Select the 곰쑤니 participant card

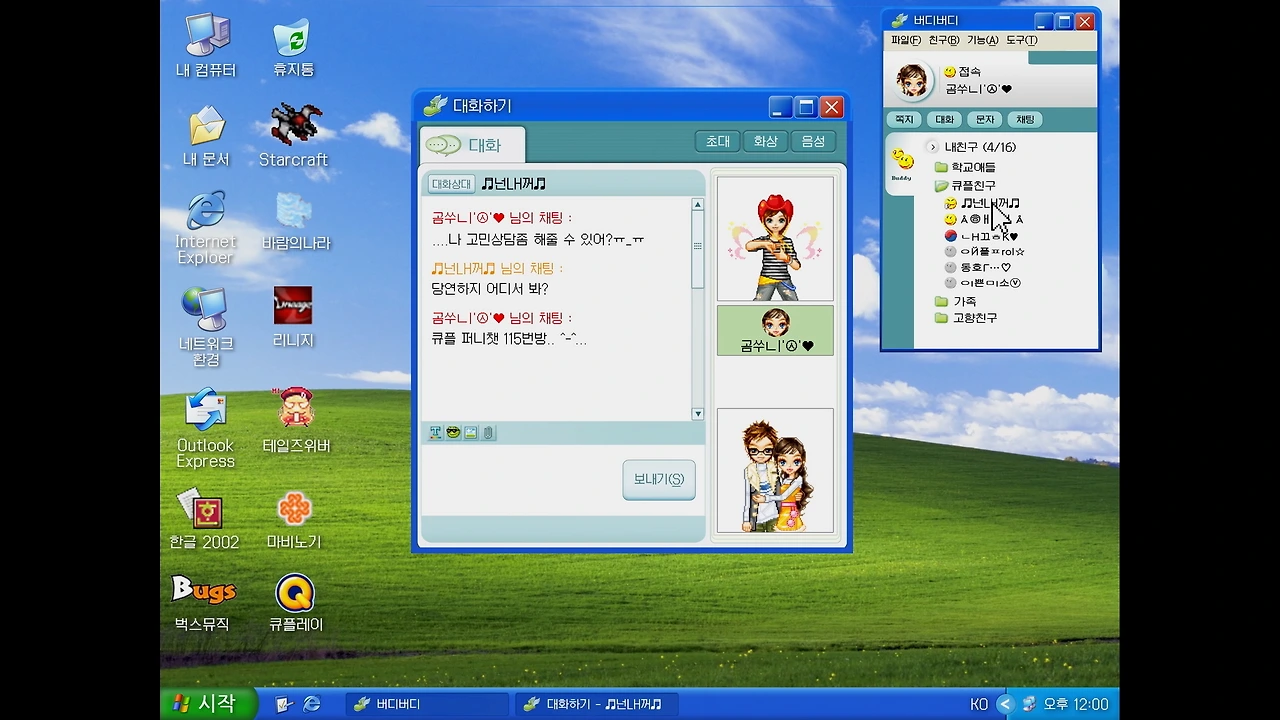pos(775,331)
